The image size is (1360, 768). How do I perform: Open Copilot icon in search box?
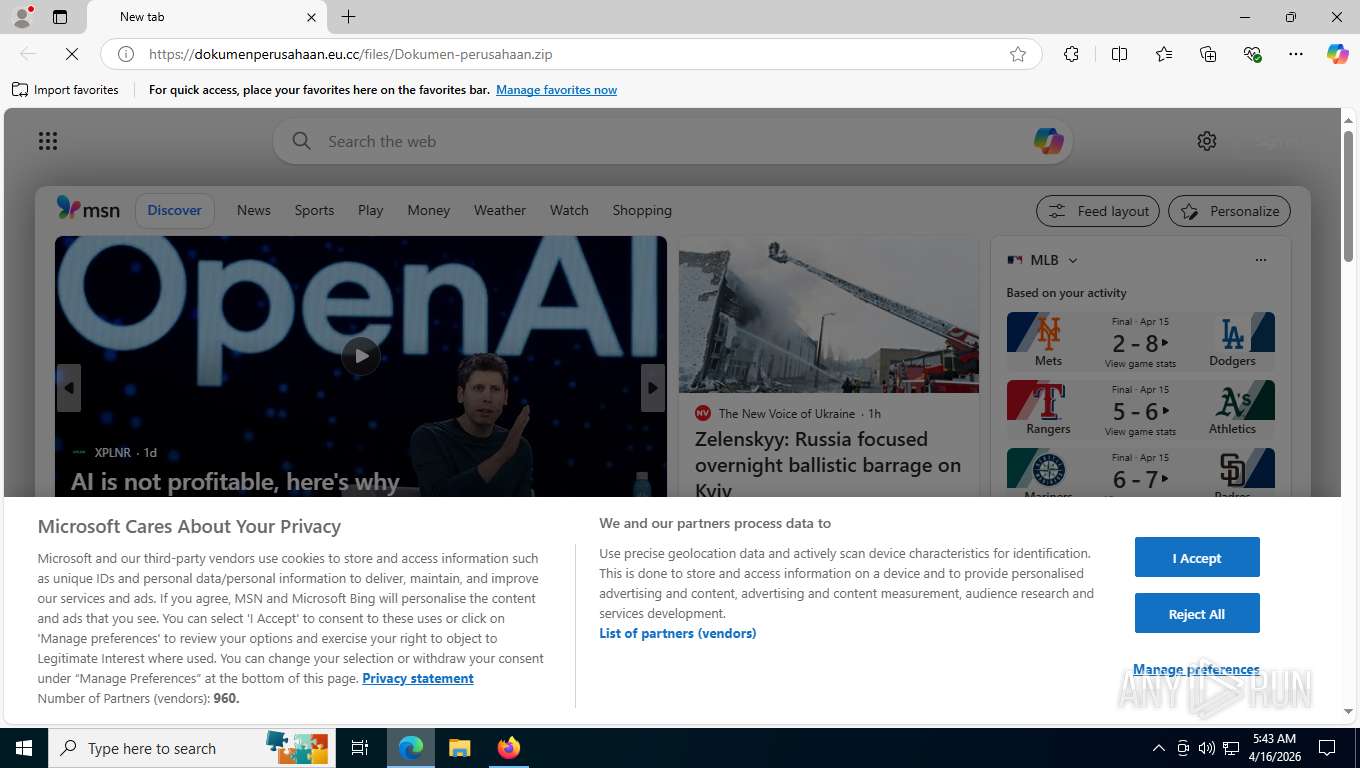pos(1048,141)
